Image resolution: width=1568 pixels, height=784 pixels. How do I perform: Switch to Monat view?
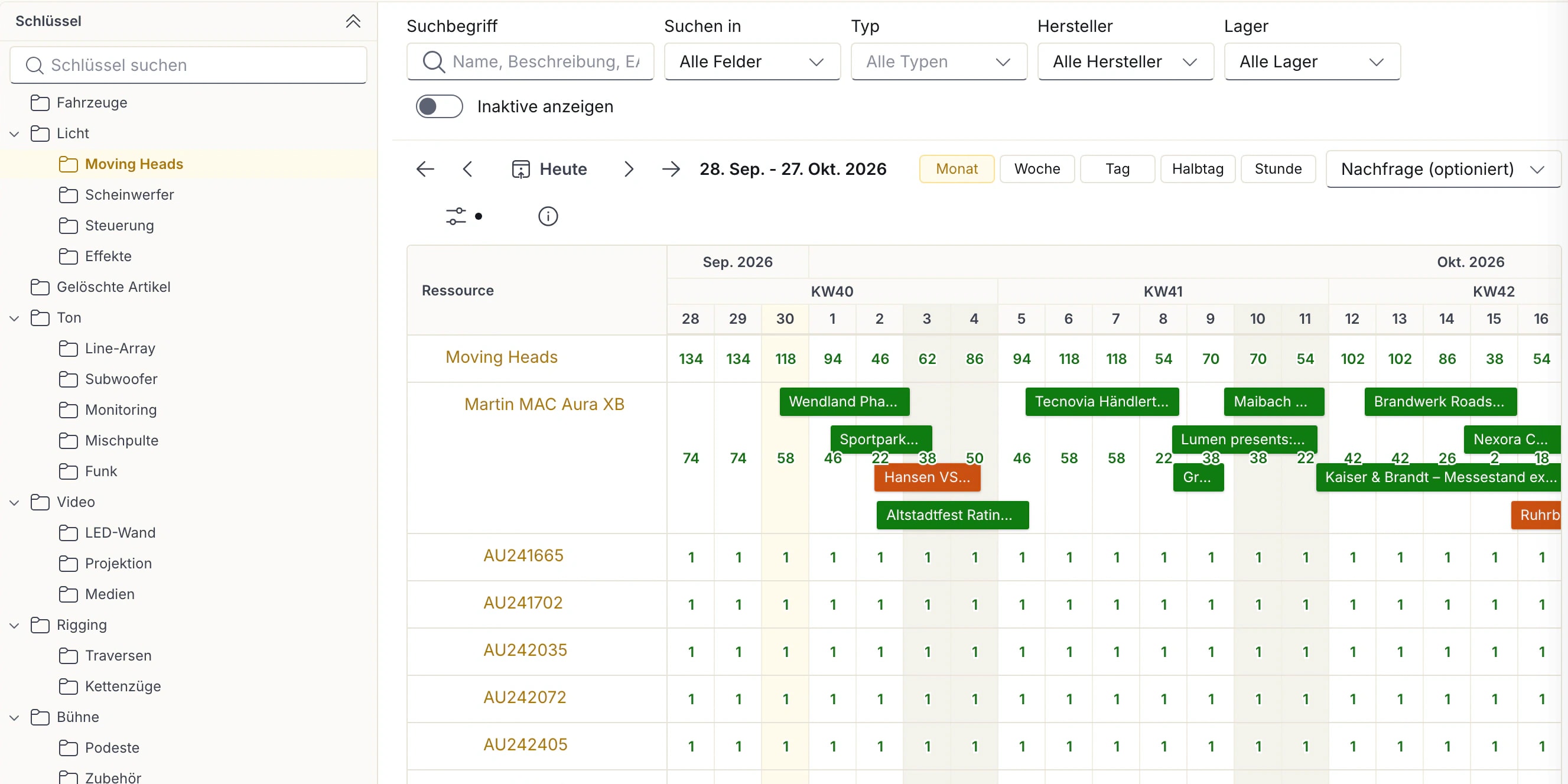[957, 168]
